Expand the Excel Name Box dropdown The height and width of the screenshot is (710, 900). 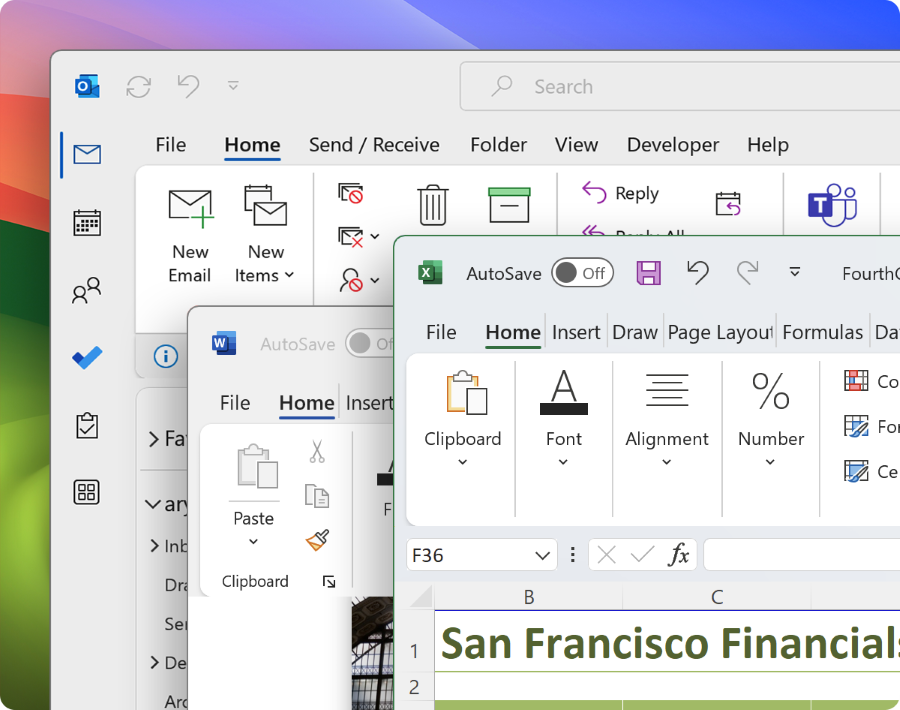point(543,556)
